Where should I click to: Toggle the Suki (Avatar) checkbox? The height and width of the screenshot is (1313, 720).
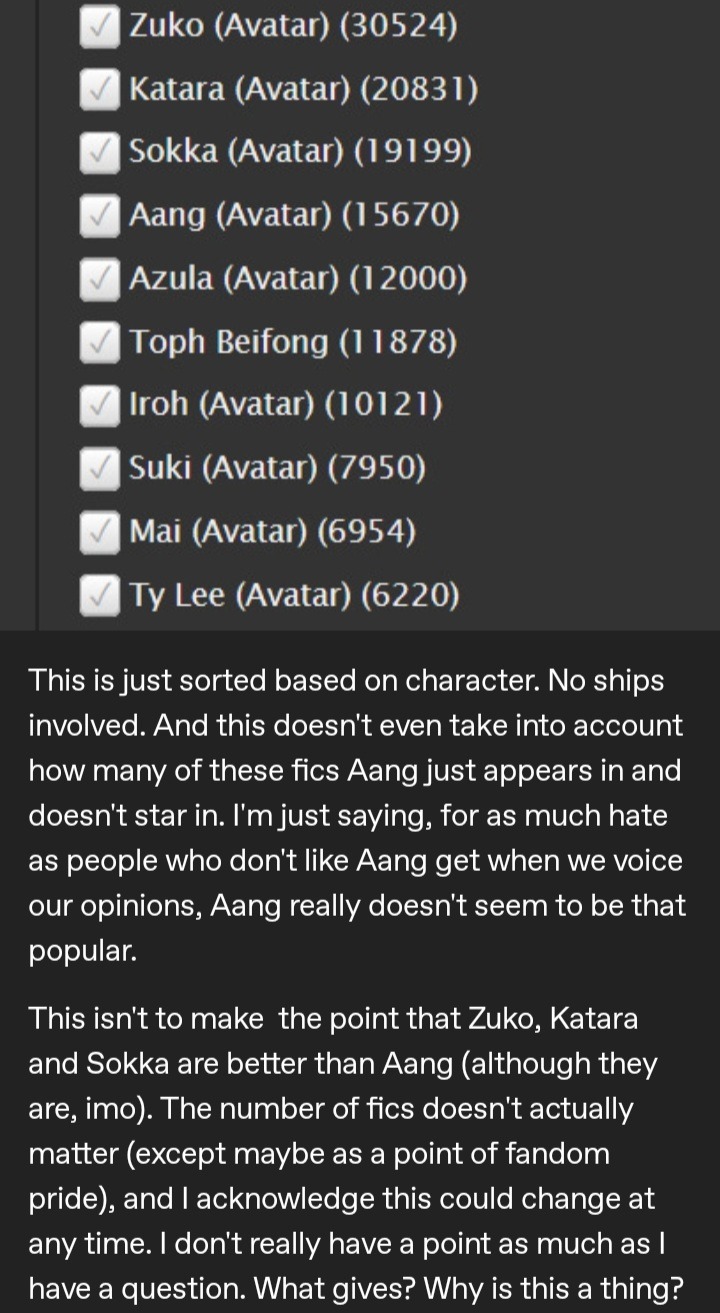100,468
